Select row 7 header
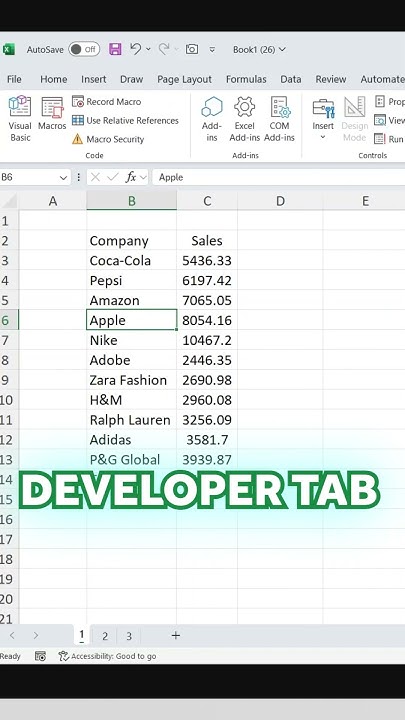 pos(9,340)
